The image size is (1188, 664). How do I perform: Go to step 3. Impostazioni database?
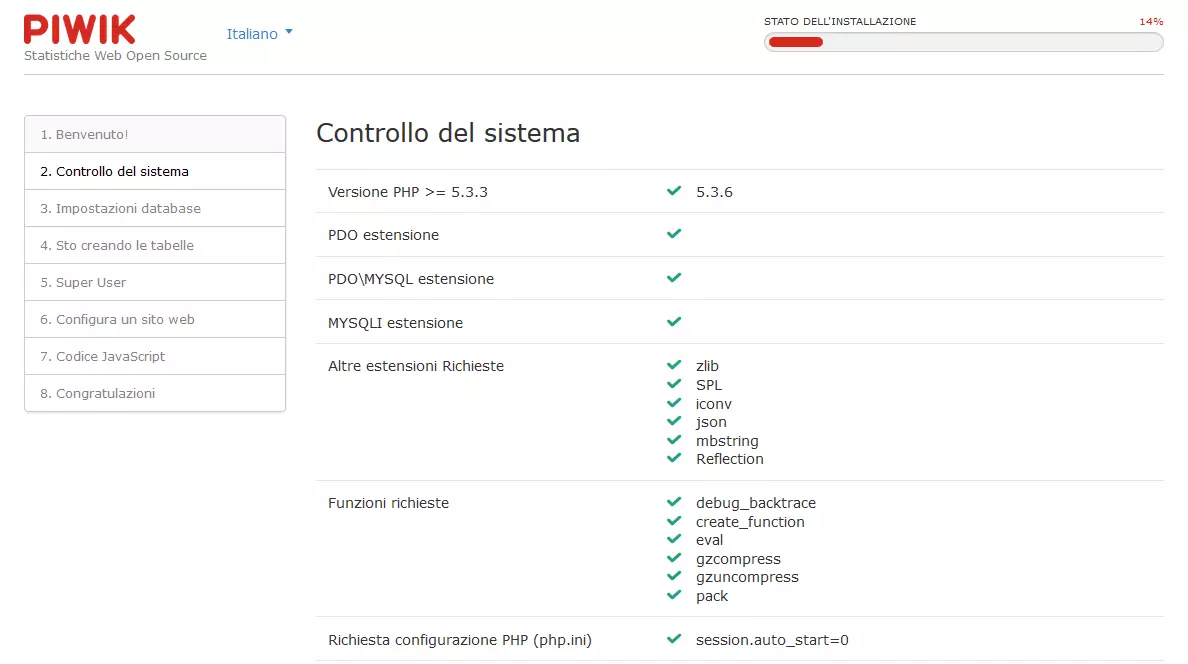pyautogui.click(x=155, y=208)
